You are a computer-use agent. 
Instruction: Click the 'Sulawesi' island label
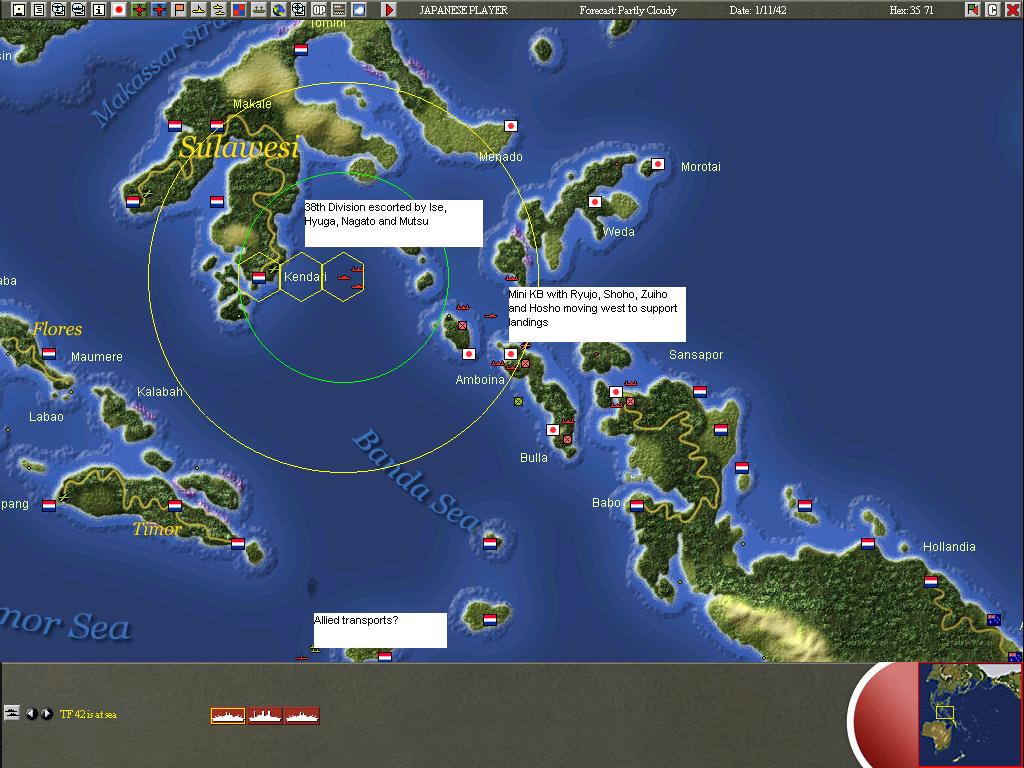[x=239, y=148]
